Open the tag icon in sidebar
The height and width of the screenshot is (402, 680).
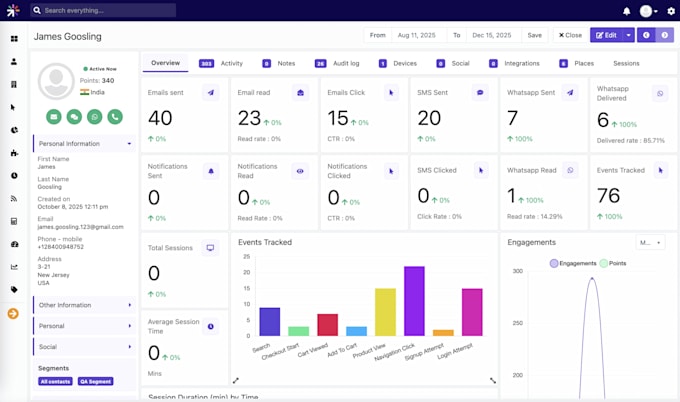pyautogui.click(x=14, y=290)
